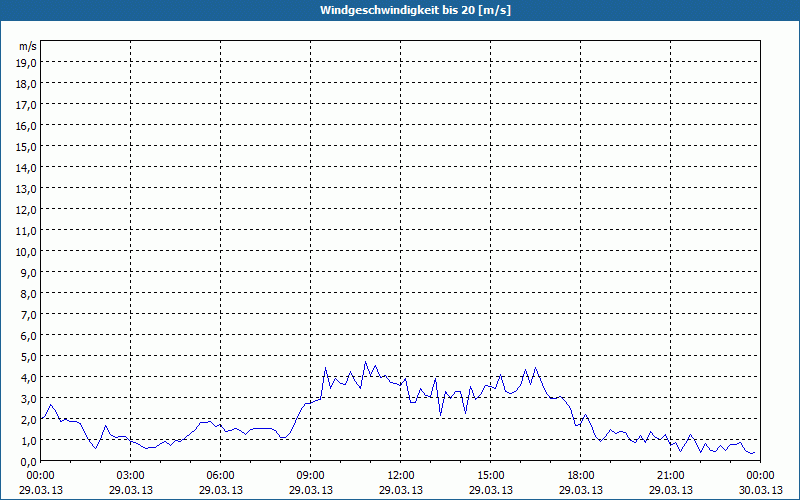Select the '12:00' time label
This screenshot has height=500, width=800.
pos(401,476)
